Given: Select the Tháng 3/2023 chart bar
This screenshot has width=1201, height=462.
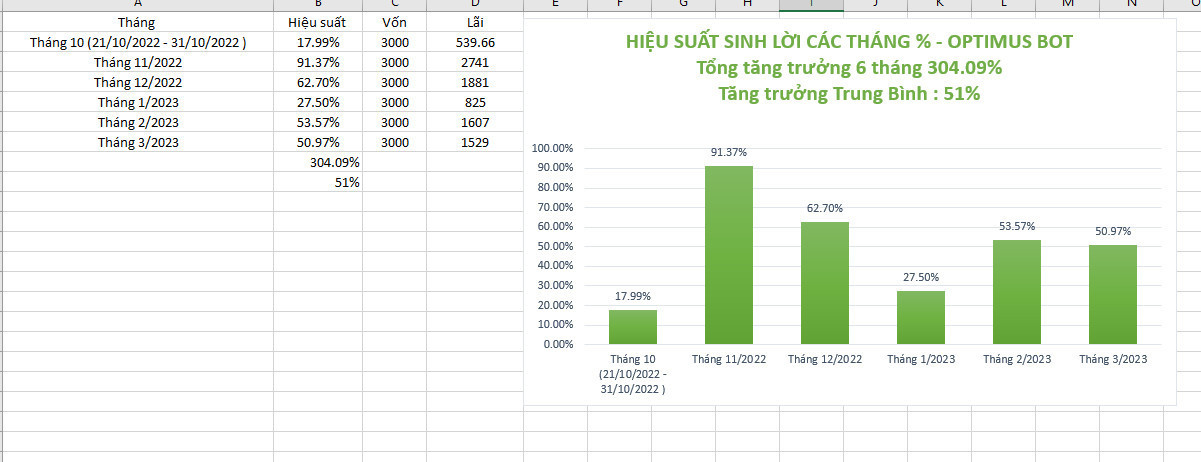Looking at the screenshot, I should (1113, 295).
